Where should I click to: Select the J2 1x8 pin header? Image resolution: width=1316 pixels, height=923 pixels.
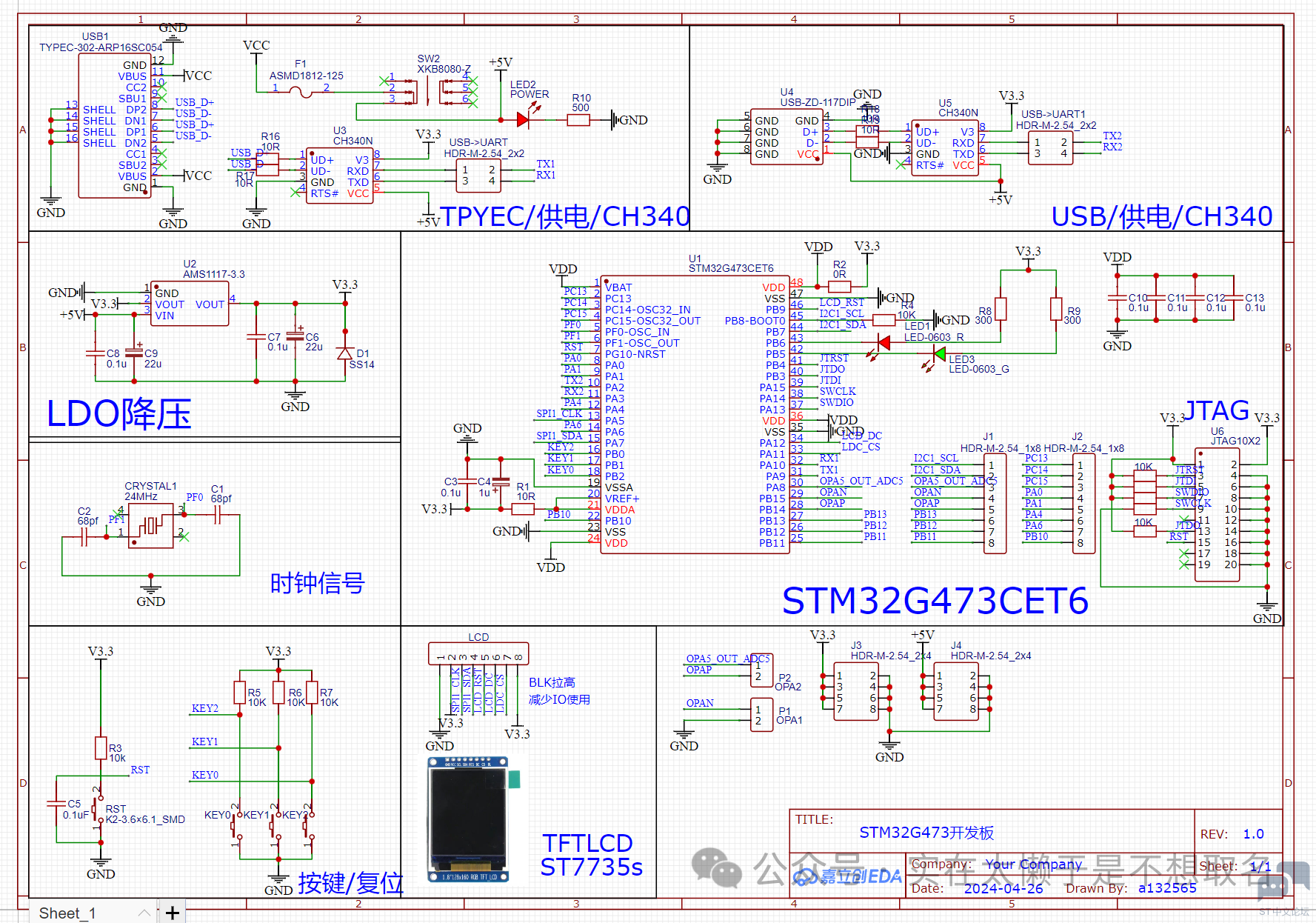[x=1084, y=502]
